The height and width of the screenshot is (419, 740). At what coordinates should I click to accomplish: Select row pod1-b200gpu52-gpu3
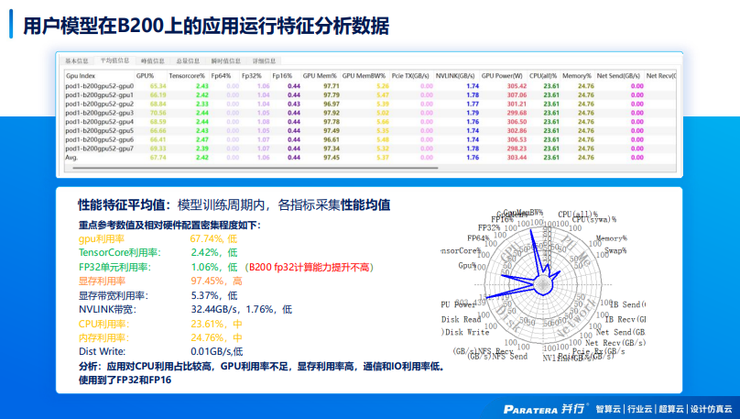point(370,113)
